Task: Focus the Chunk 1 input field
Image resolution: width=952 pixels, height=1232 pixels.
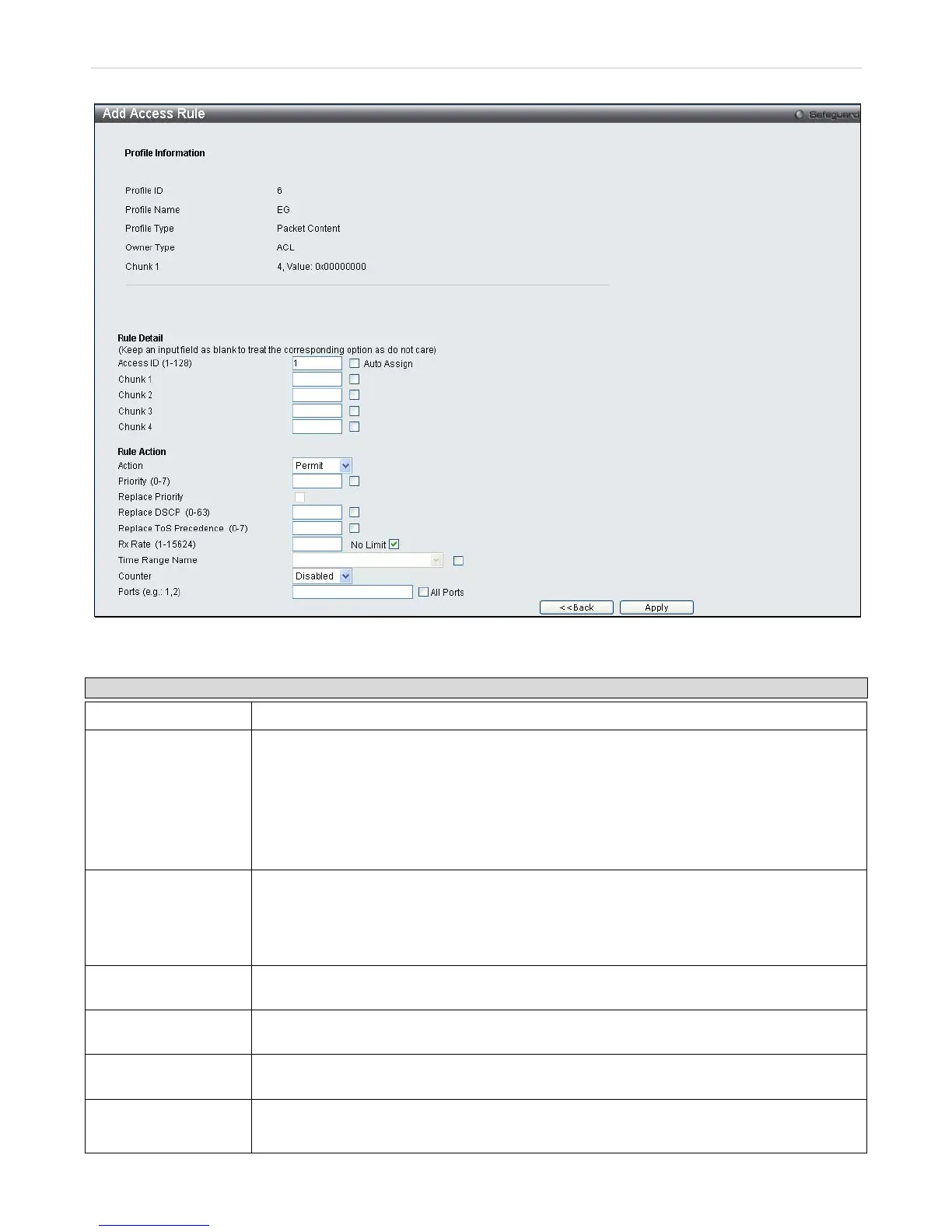Action: click(317, 380)
